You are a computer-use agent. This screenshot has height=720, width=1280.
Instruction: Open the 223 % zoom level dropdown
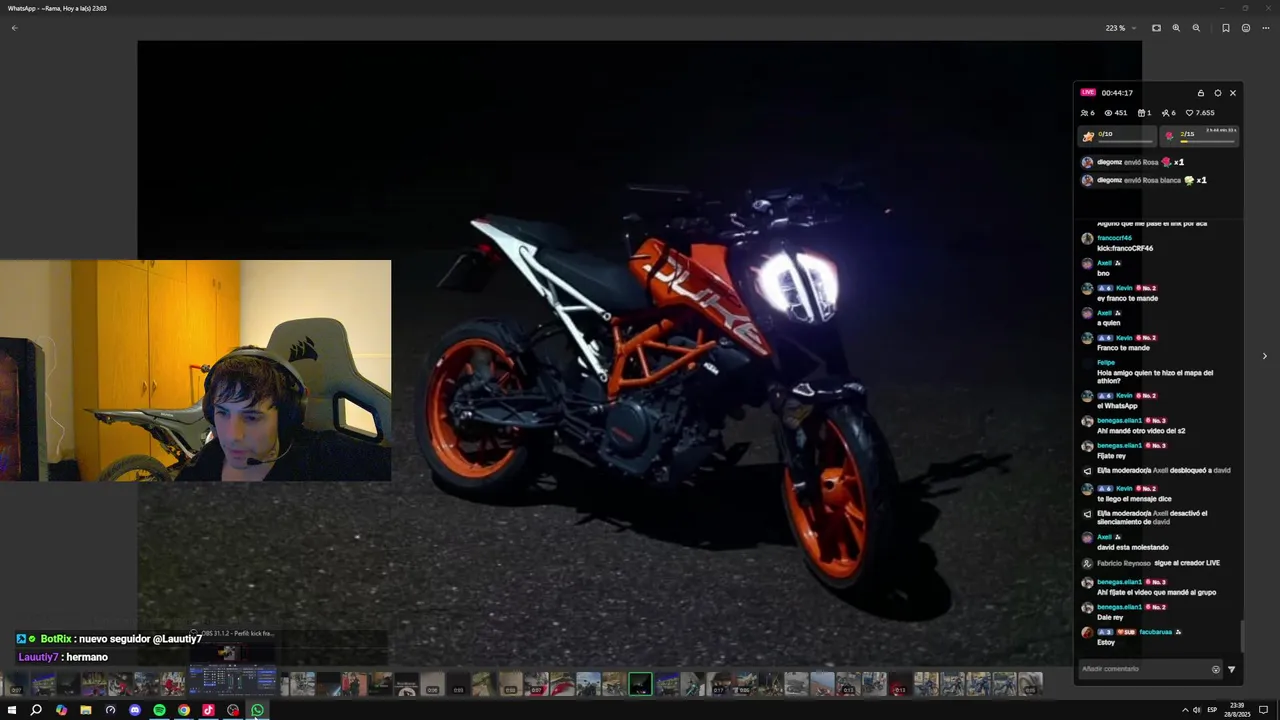[x=1121, y=28]
